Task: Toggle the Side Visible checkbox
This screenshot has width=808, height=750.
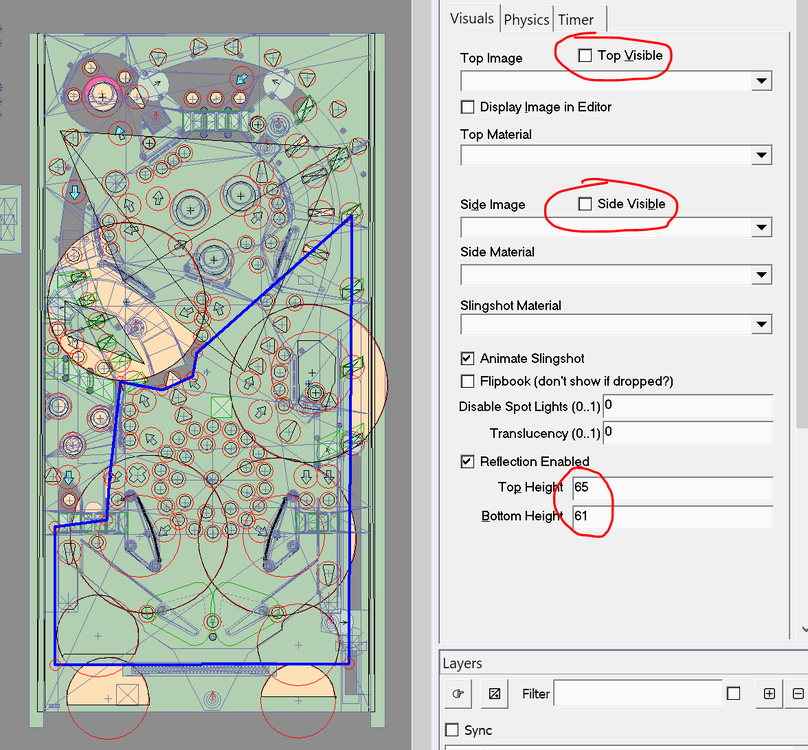Action: pos(585,204)
